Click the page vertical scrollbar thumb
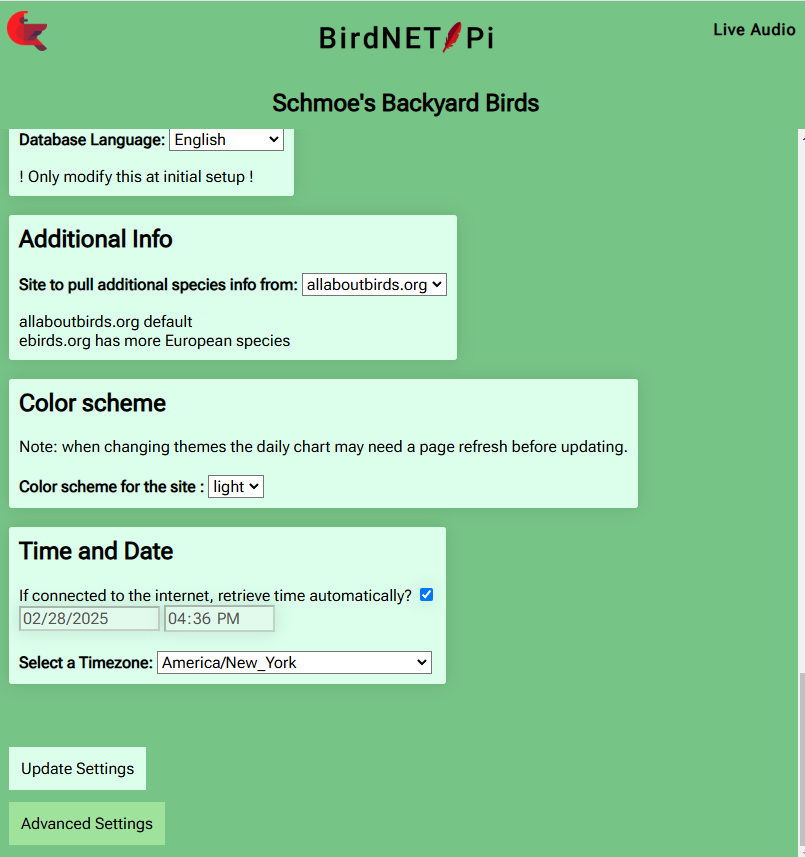This screenshot has width=805, height=857. [801, 760]
